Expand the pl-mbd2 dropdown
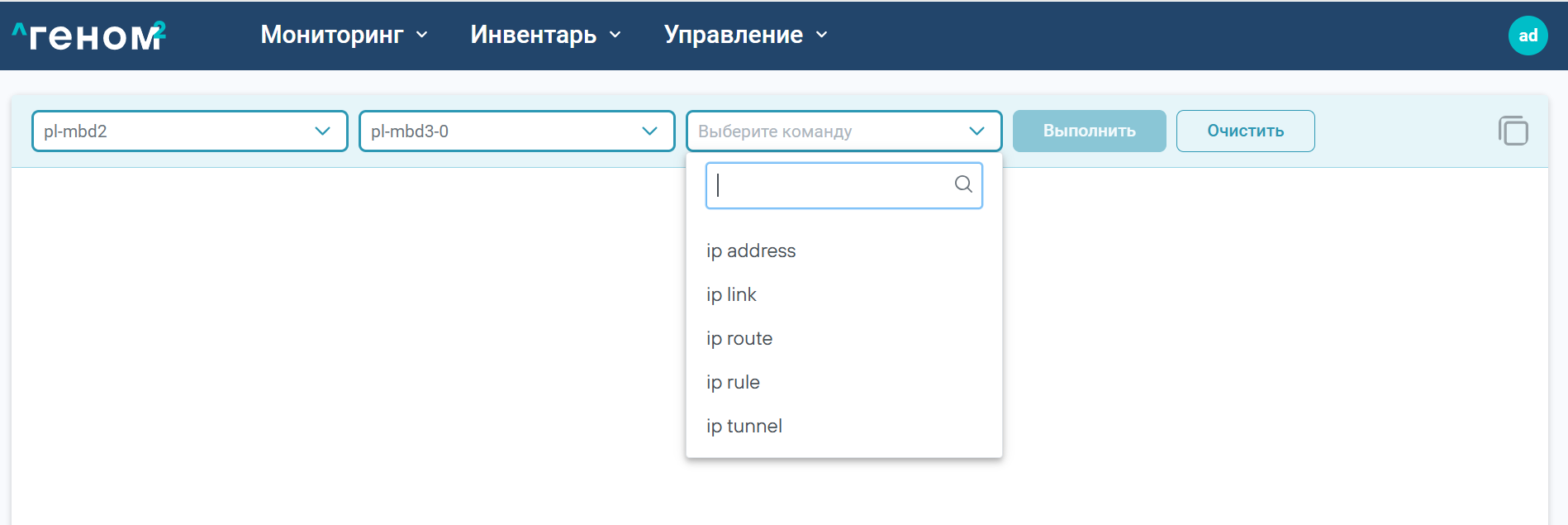 pyautogui.click(x=189, y=131)
